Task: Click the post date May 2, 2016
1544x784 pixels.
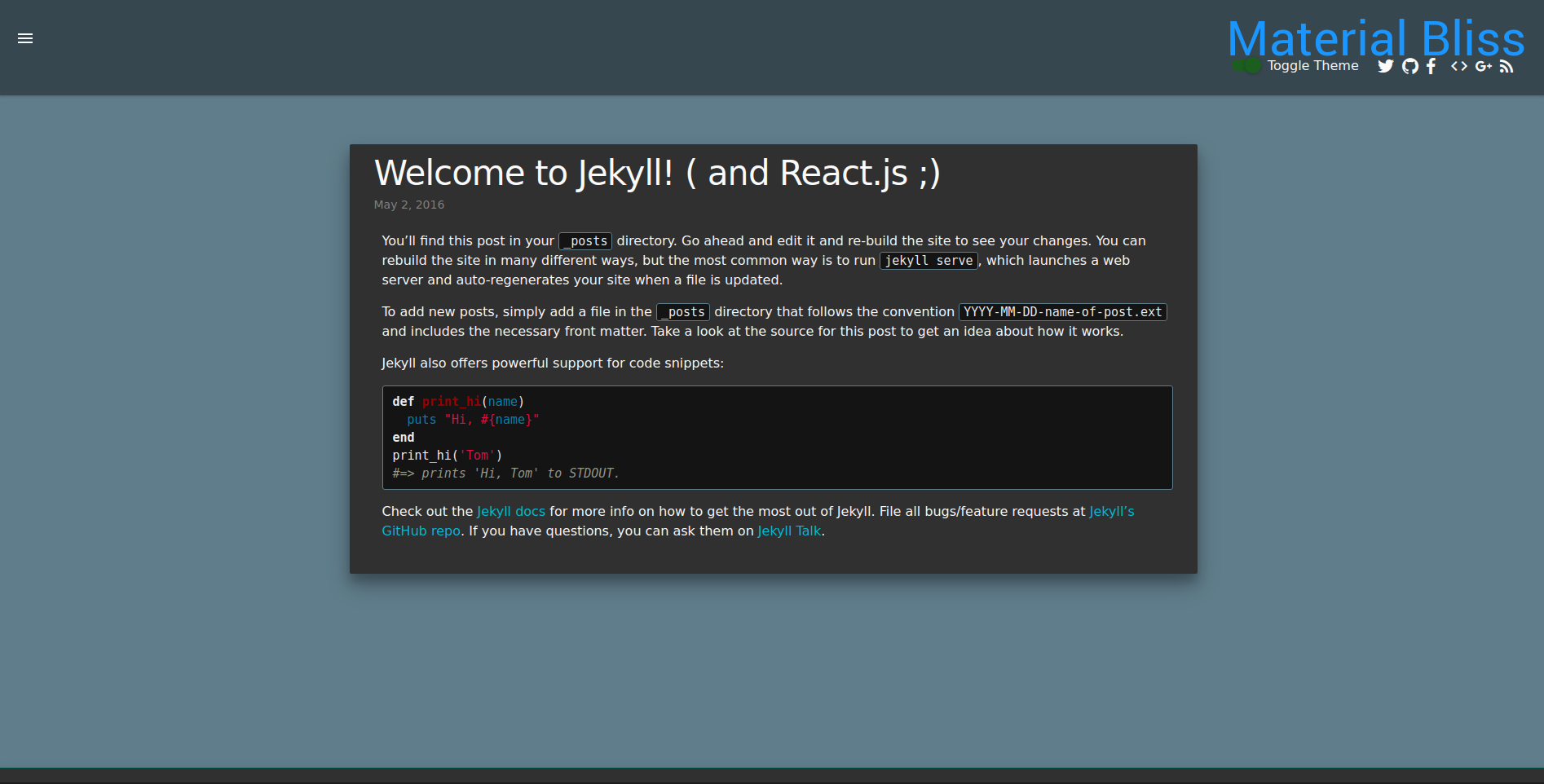Action: coord(409,205)
